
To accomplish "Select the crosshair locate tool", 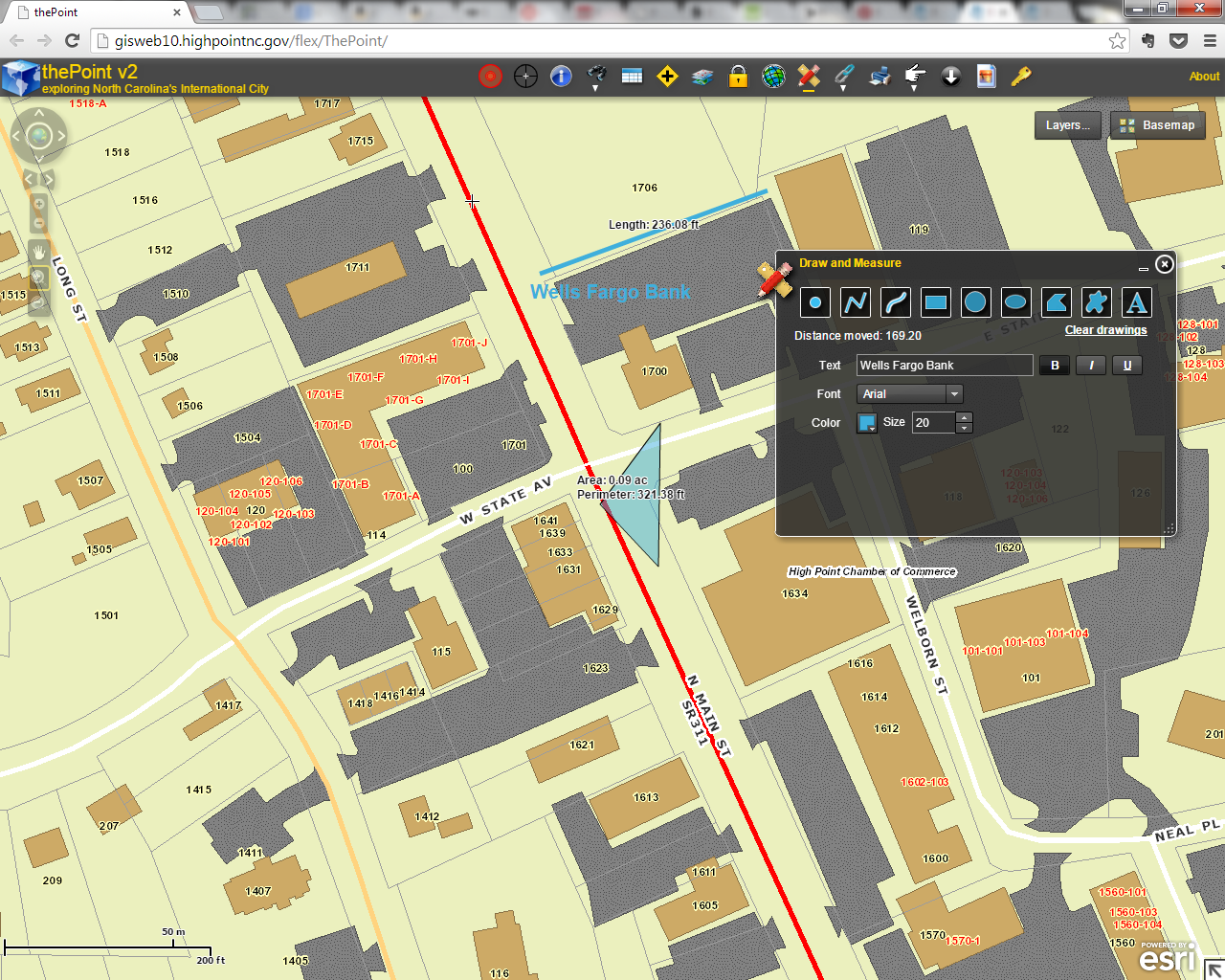I will [525, 77].
